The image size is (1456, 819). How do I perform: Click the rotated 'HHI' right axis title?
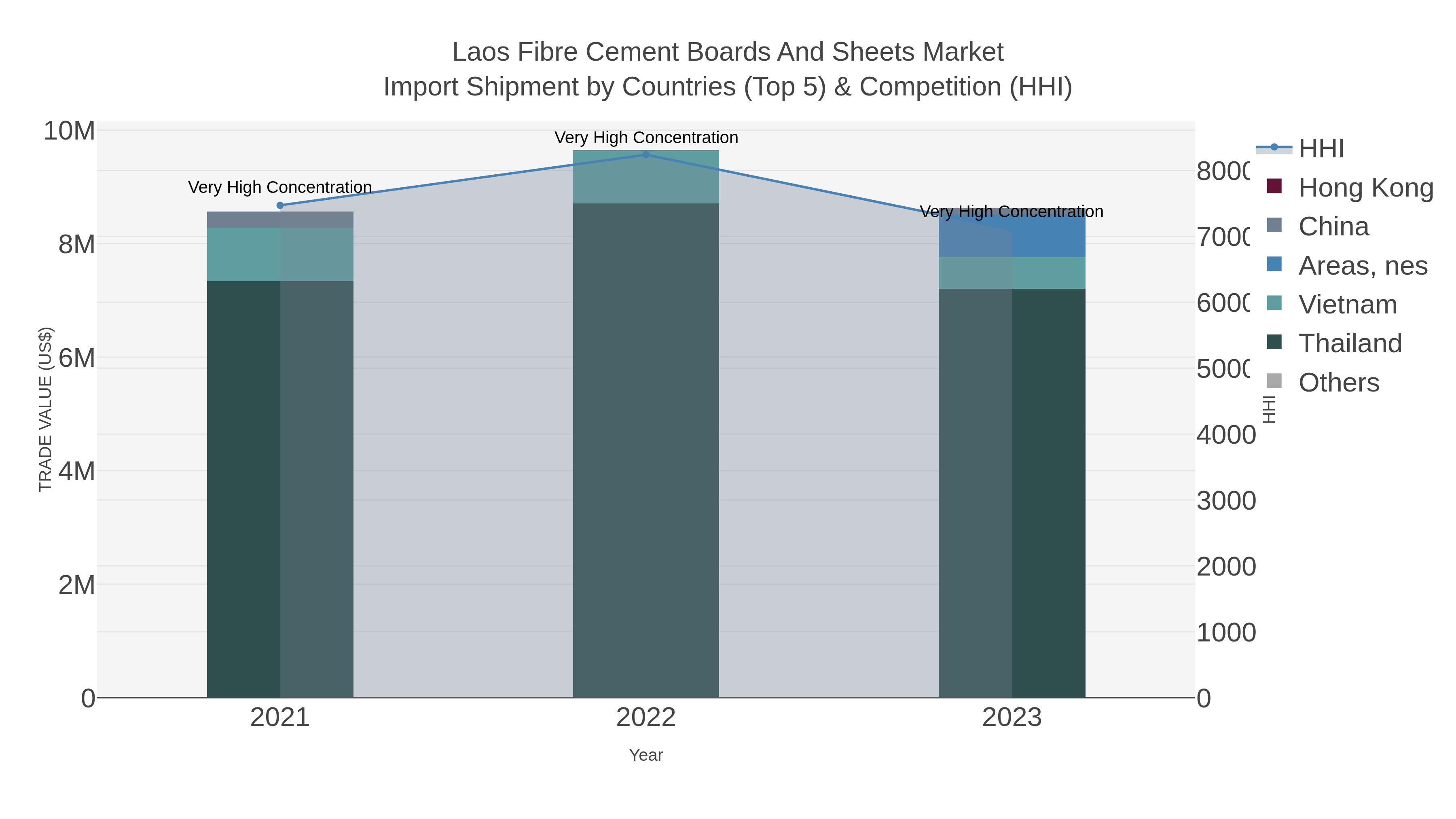coord(1270,409)
